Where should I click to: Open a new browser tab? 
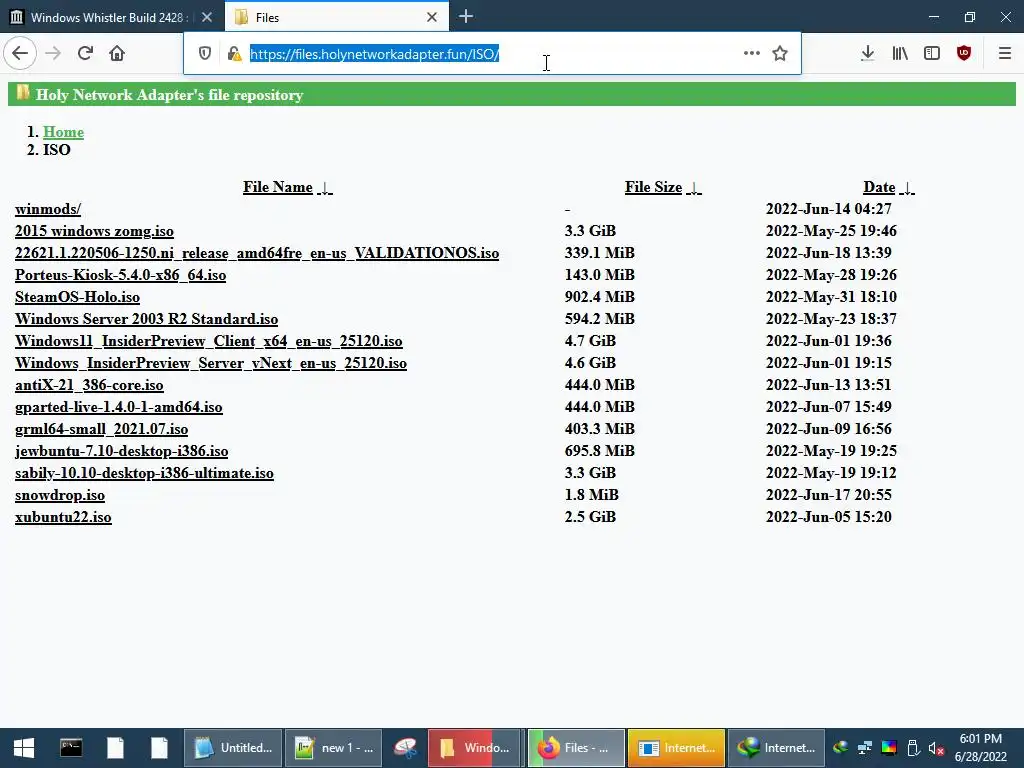(x=466, y=16)
